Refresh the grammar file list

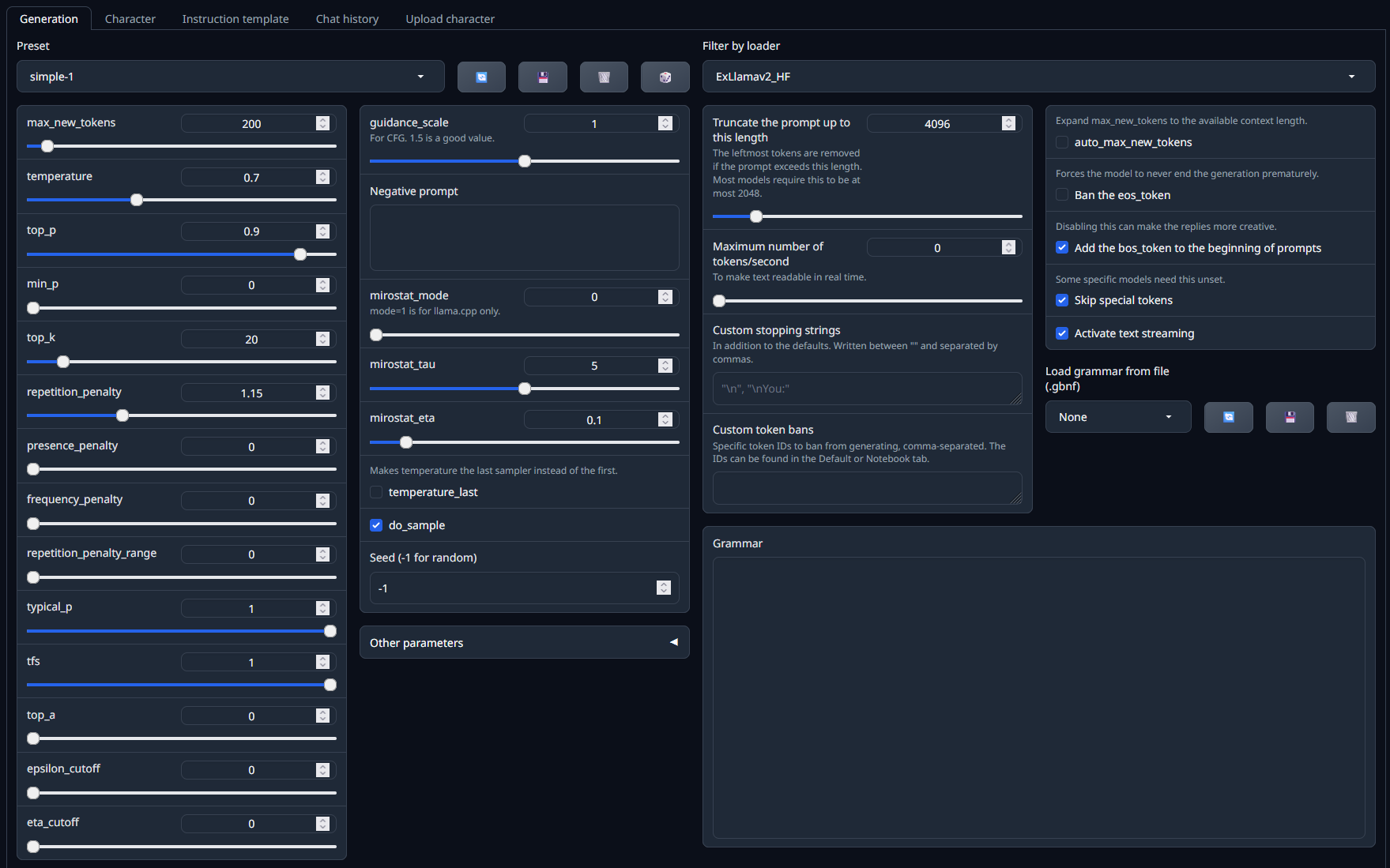[x=1228, y=417]
